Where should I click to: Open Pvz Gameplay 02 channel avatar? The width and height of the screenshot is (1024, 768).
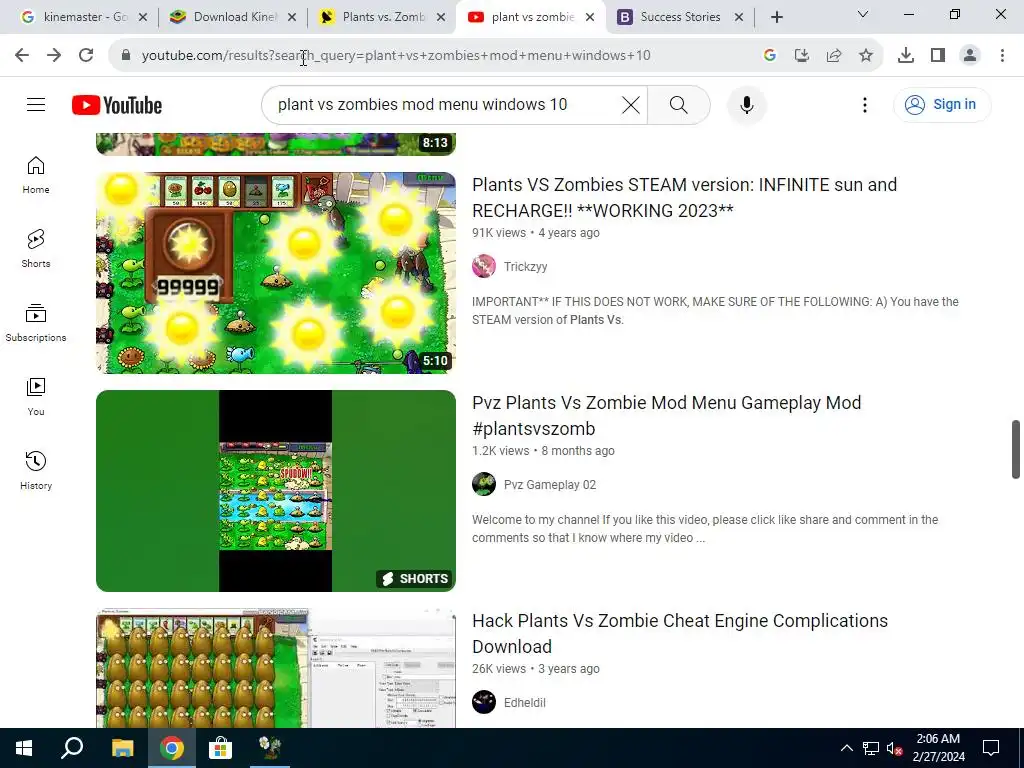click(x=484, y=485)
